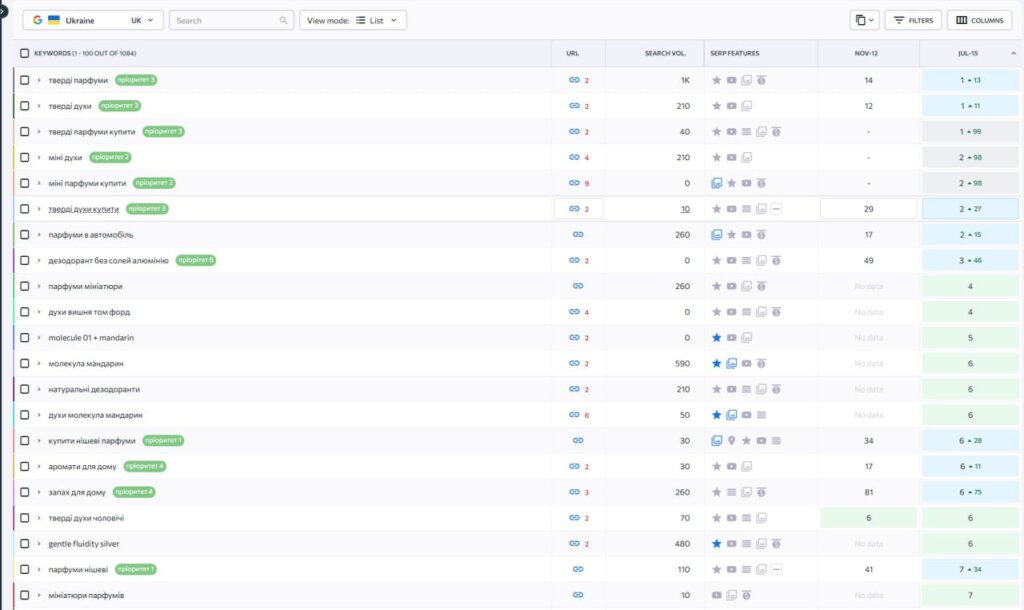Image resolution: width=1024 pixels, height=610 pixels.
Task: Tick the checkbox for тверді духи
Action: (x=25, y=106)
